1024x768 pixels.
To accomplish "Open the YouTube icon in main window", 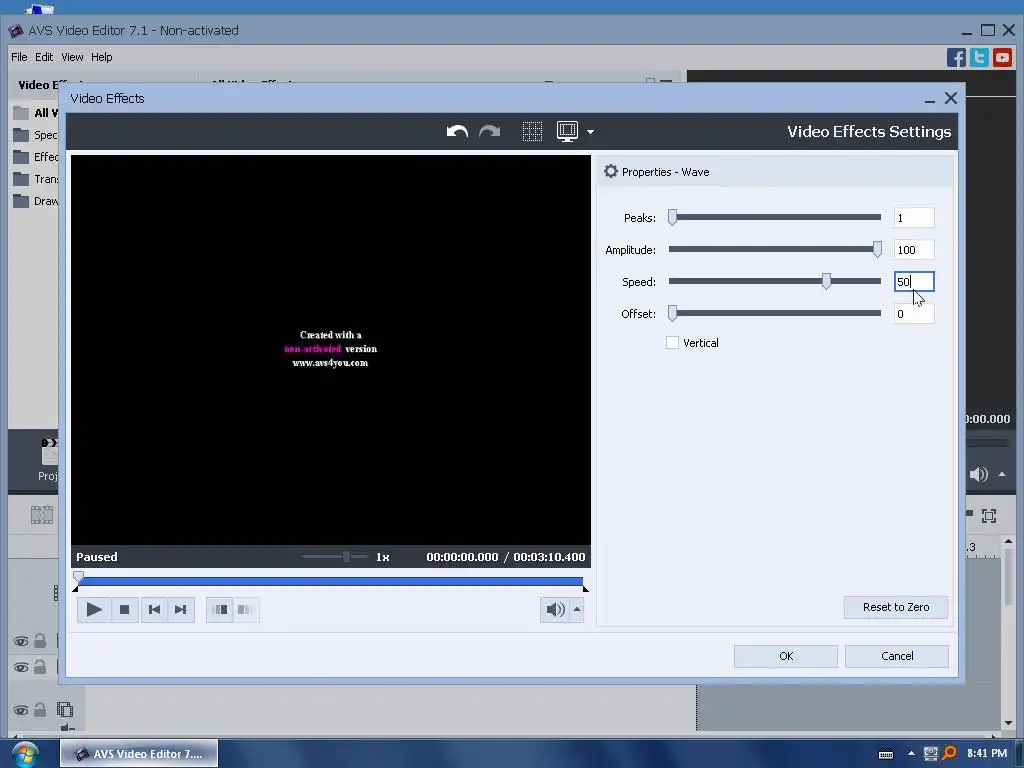I will (1002, 57).
